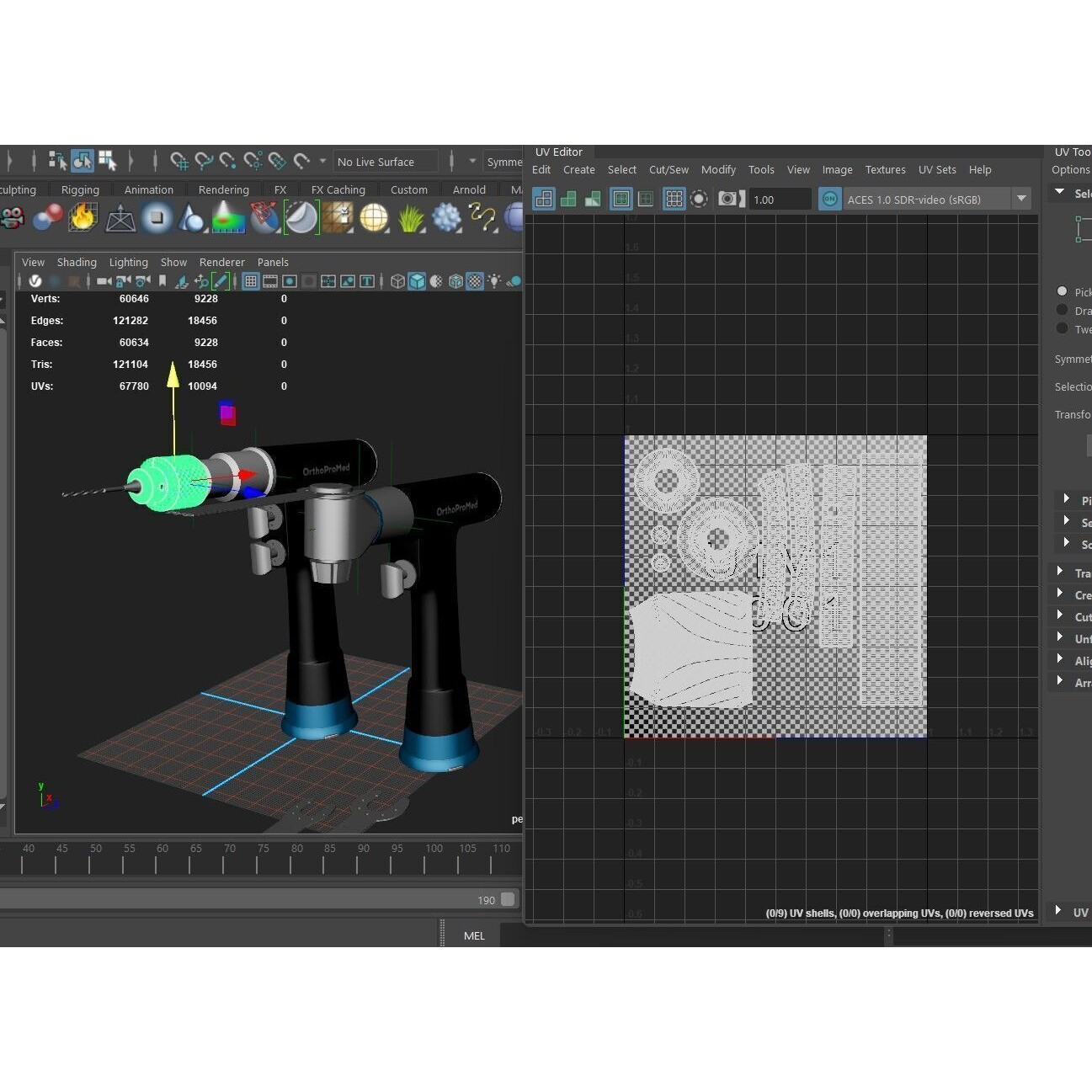The width and height of the screenshot is (1092, 1092).
Task: Open the Cut/Sew menu in UV Editor
Action: coord(668,169)
